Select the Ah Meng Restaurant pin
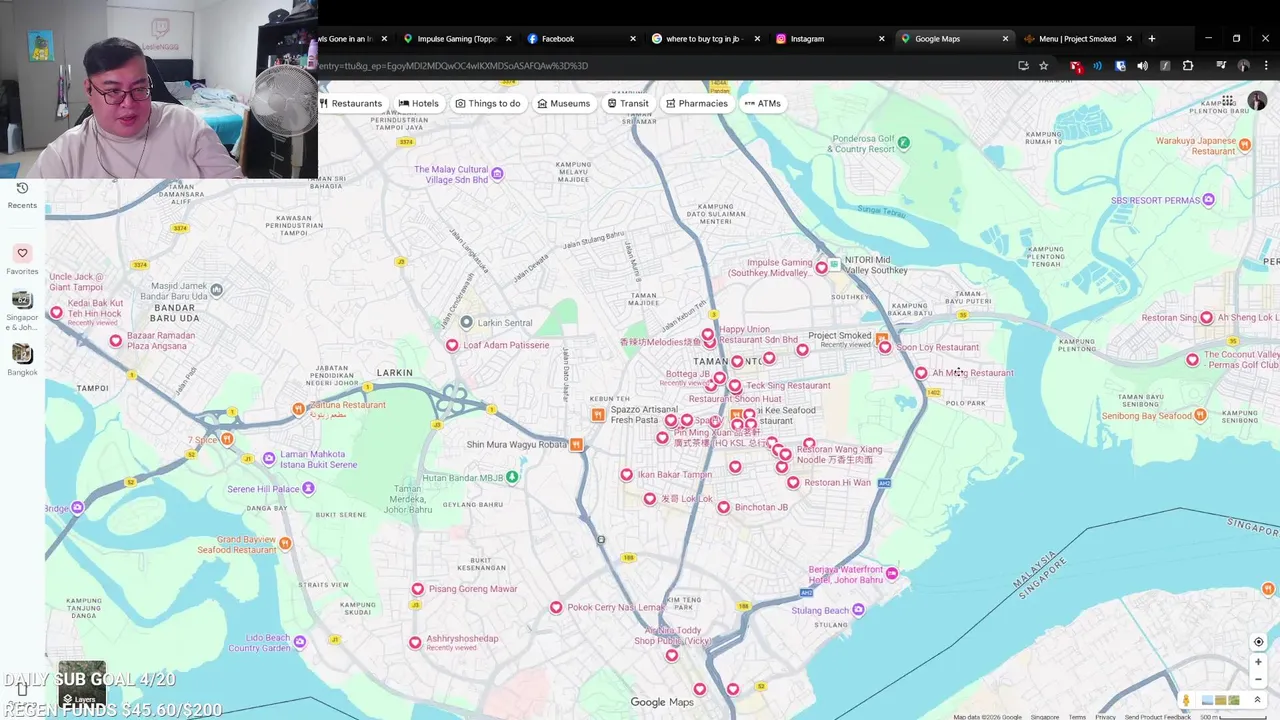Screen dimensions: 1280x720 [x=921, y=373]
